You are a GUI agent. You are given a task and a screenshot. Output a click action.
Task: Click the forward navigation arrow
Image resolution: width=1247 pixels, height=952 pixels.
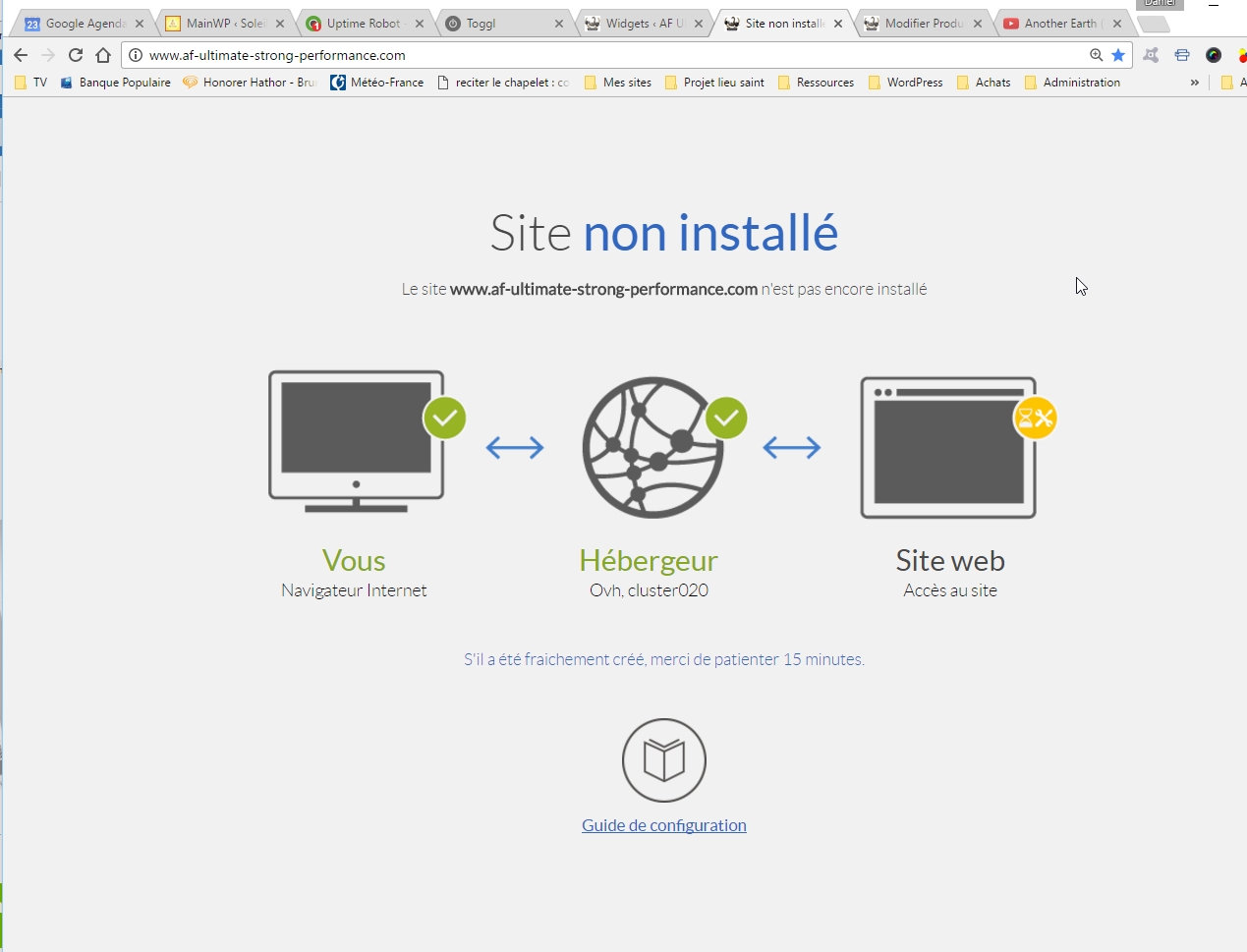(48, 55)
